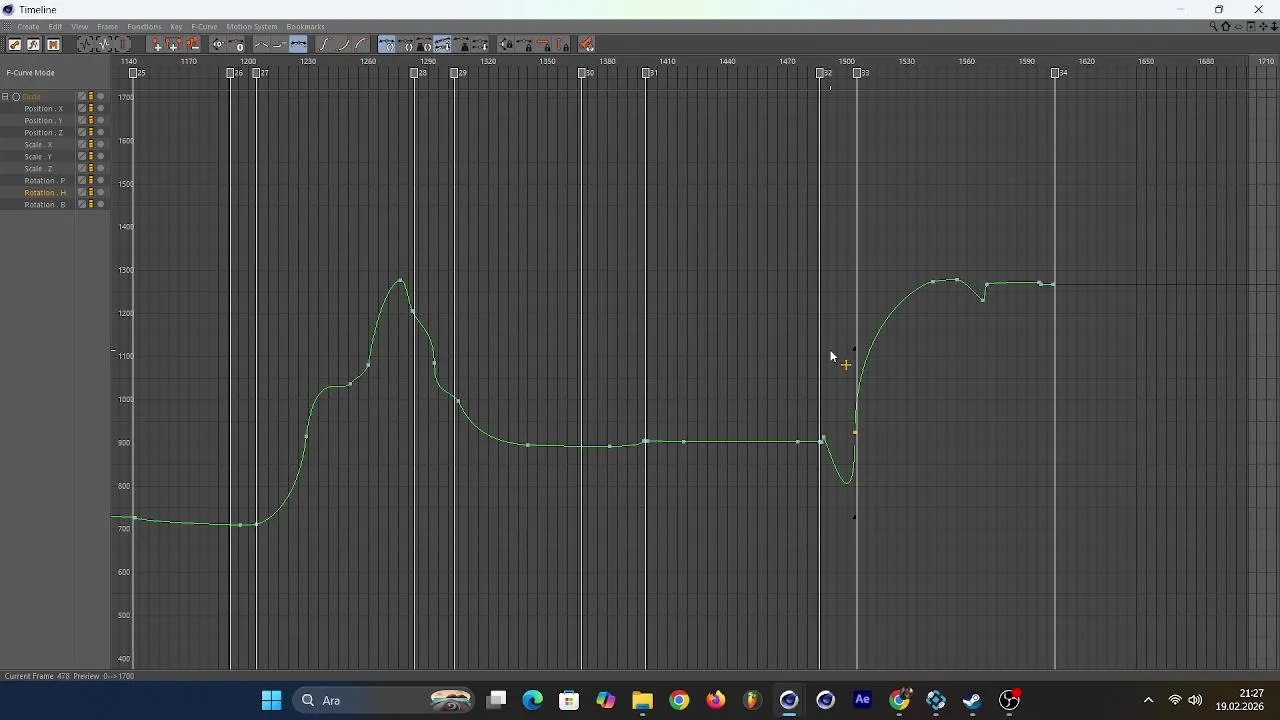This screenshot has height=720, width=1280.
Task: Select the F-Curve Mode toolbar icon
Action: point(33,45)
